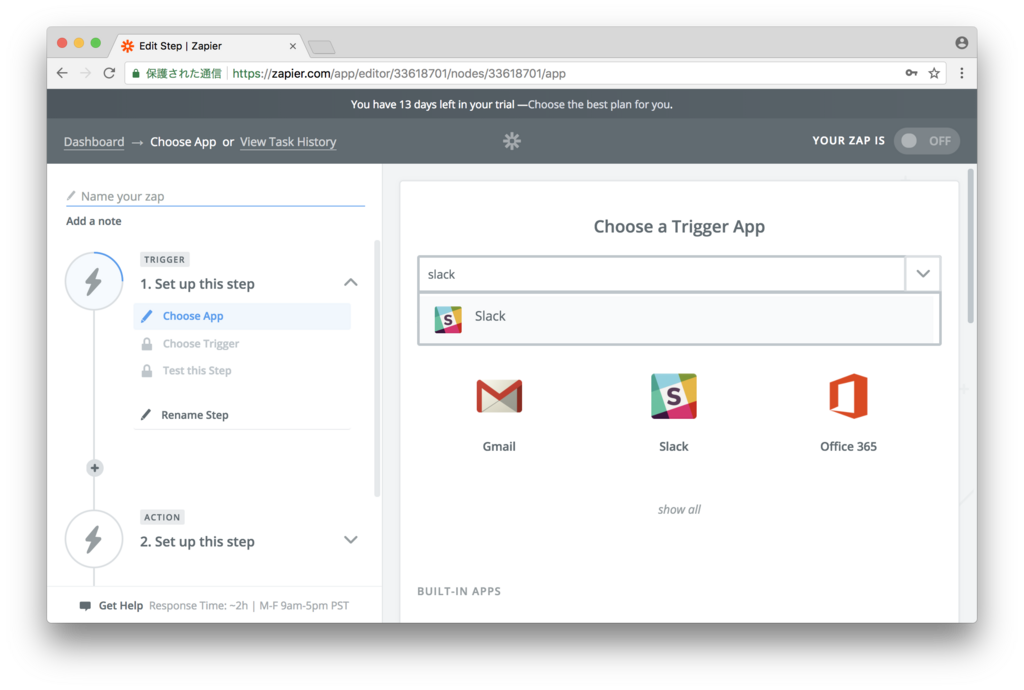Open the trigger app dropdown arrow
Screen dimensions: 1024x690
point(923,274)
